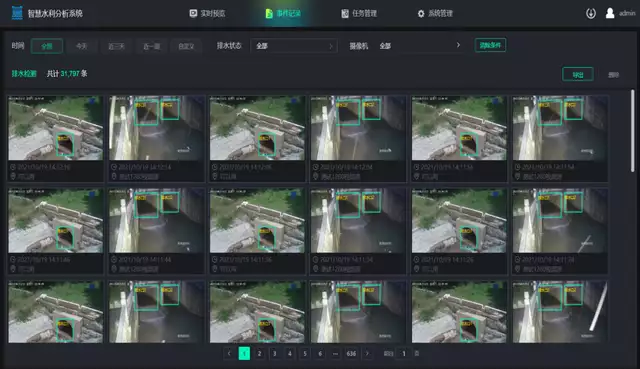640x369 pixels.
Task: Click the 导出 export button
Action: pyautogui.click(x=578, y=74)
